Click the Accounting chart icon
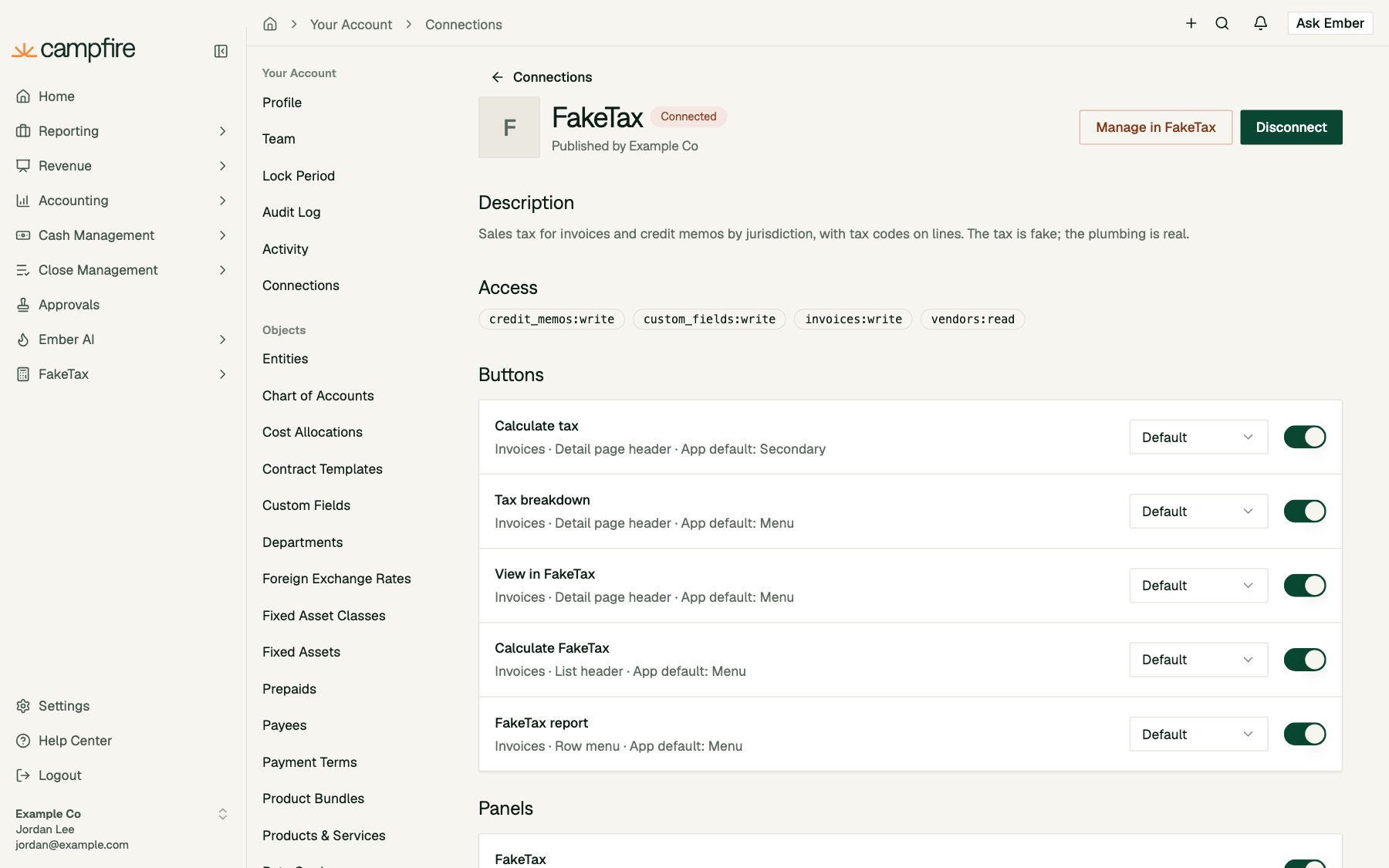 point(23,201)
